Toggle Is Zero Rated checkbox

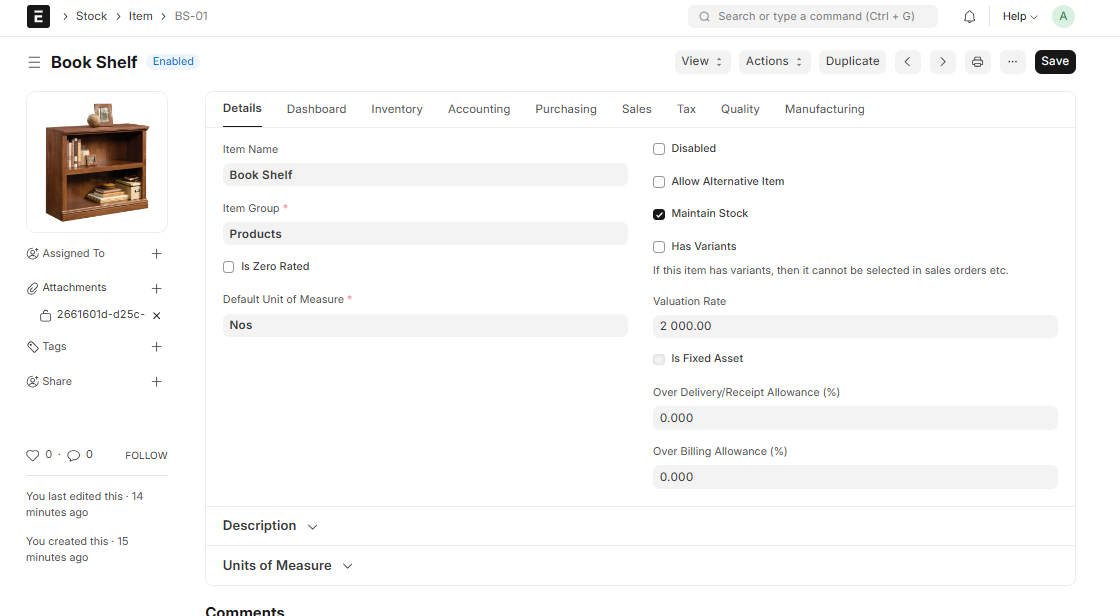(x=229, y=267)
